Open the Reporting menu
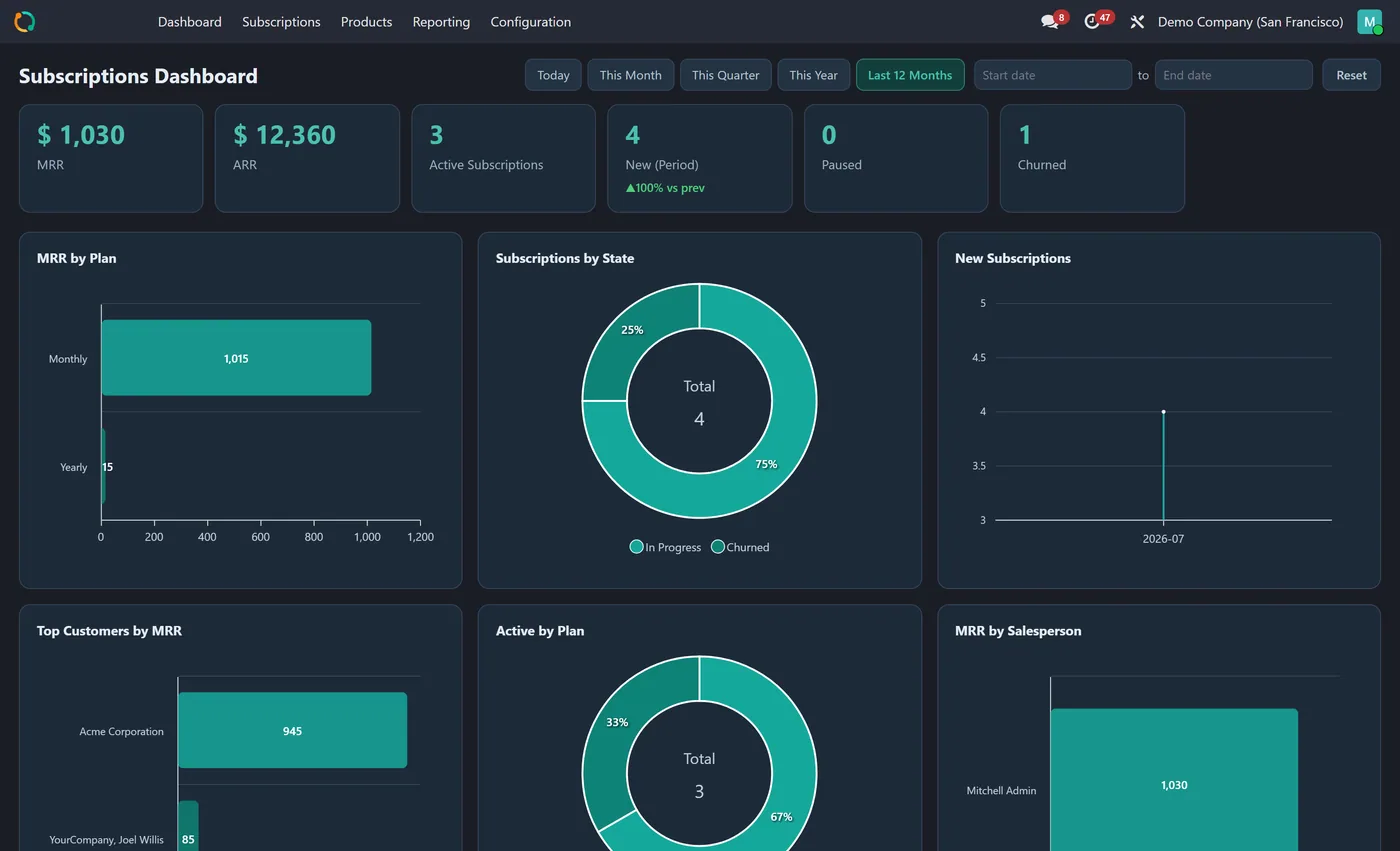Image resolution: width=1400 pixels, height=851 pixels. [x=441, y=22]
